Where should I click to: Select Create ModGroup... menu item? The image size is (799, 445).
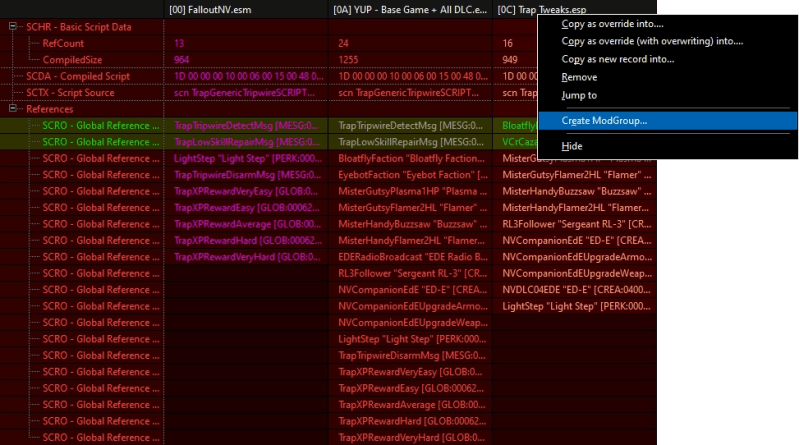tap(668, 121)
